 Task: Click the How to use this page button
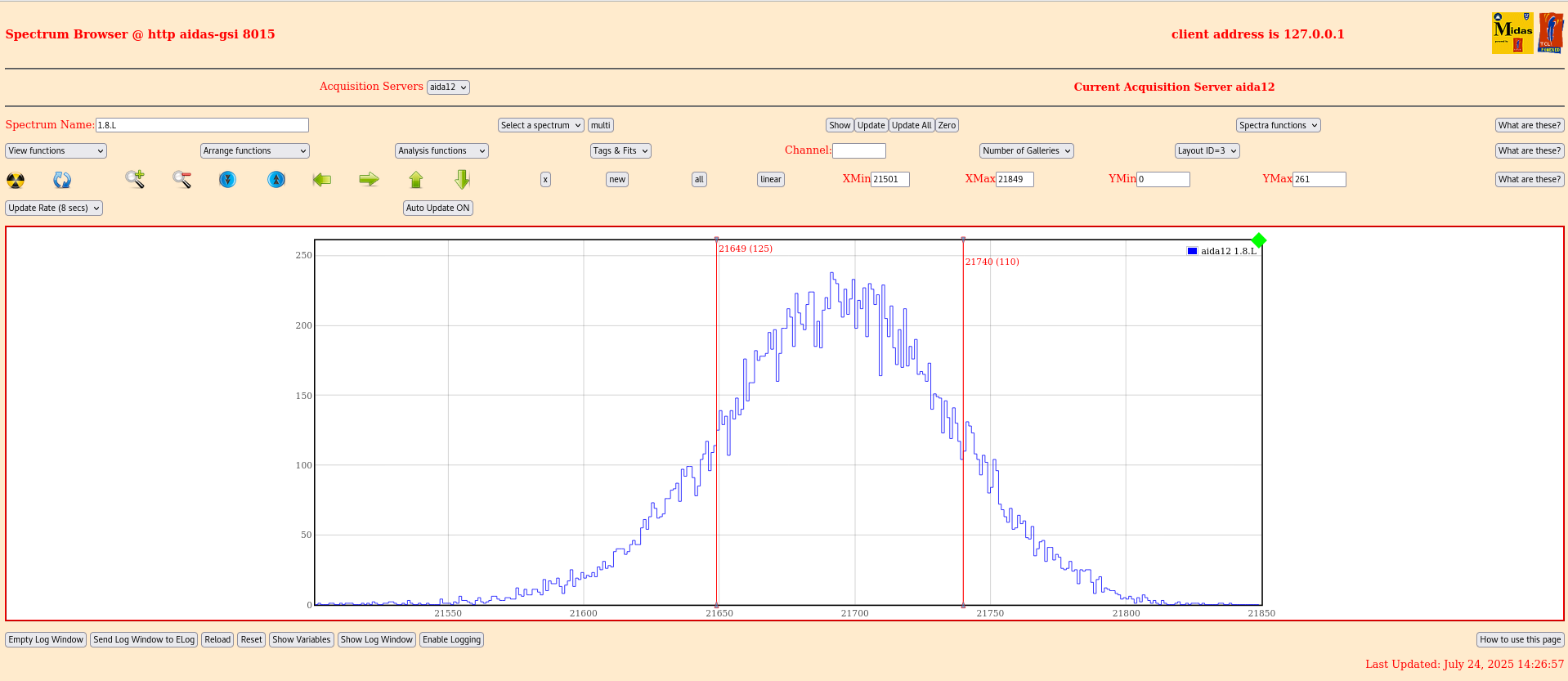pos(1520,639)
